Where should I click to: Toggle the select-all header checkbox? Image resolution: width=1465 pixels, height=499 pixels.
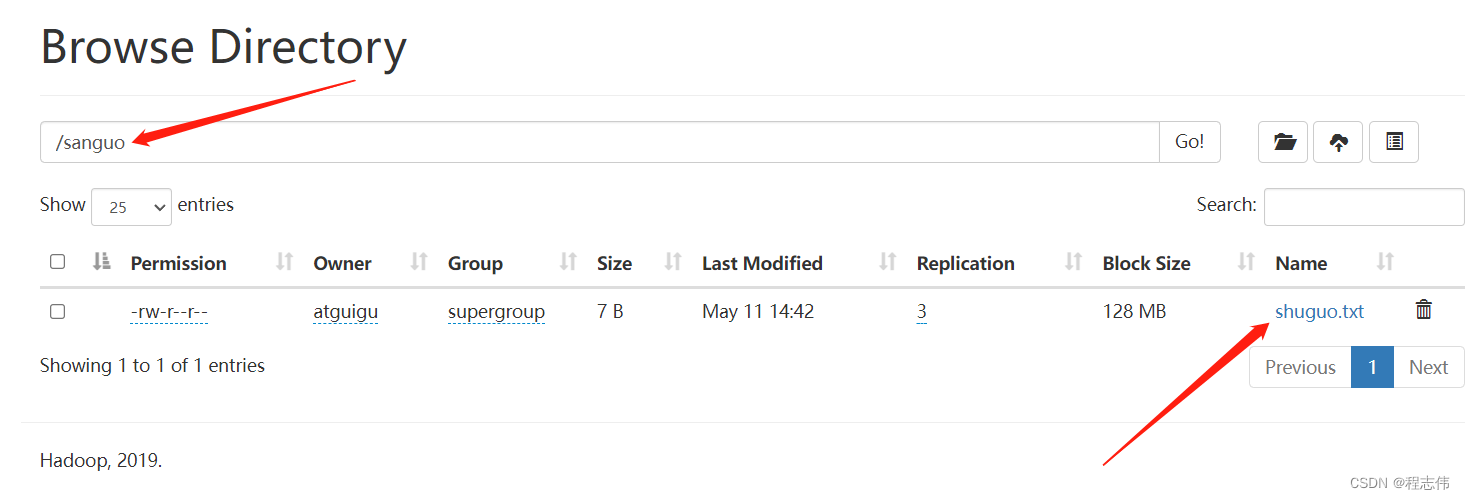pyautogui.click(x=58, y=262)
